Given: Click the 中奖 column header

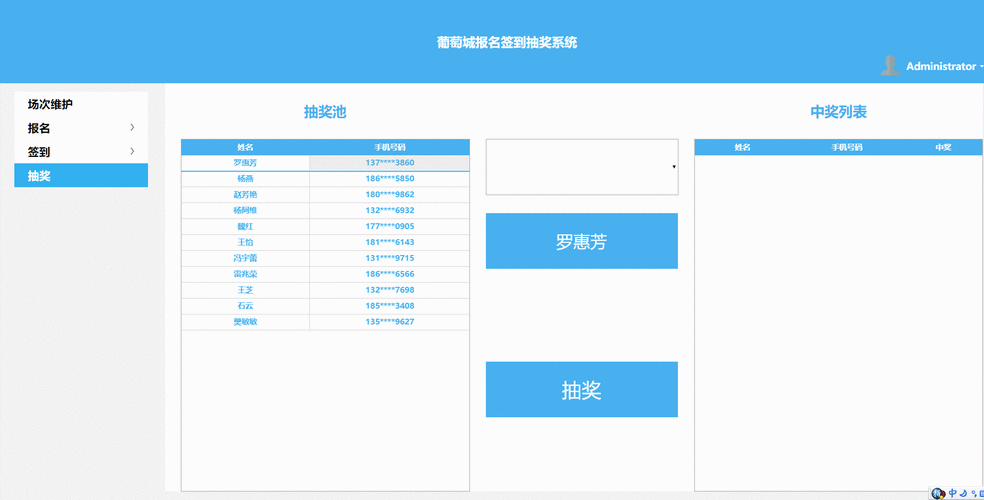Looking at the screenshot, I should tap(942, 147).
